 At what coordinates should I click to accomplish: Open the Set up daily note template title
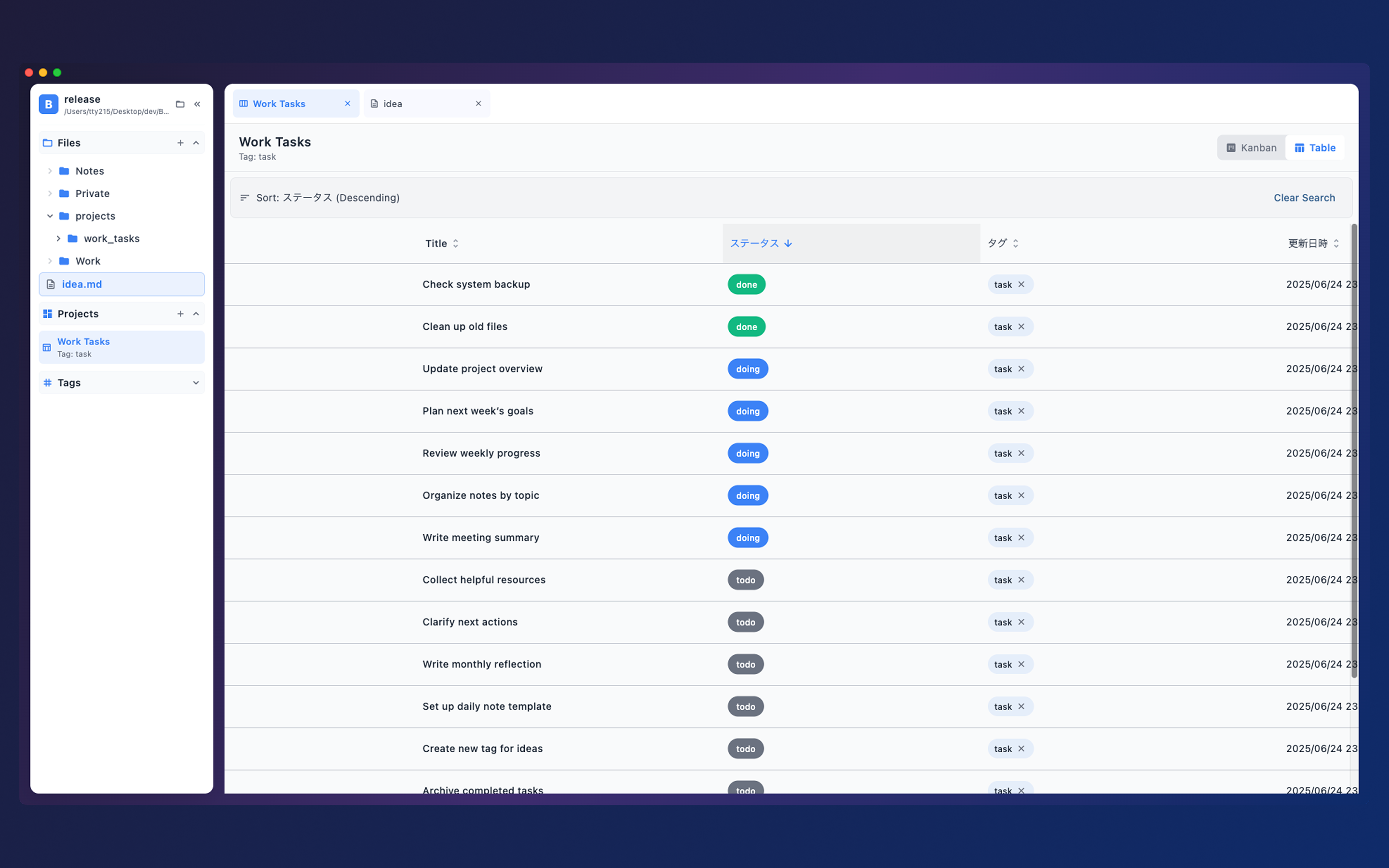[487, 706]
